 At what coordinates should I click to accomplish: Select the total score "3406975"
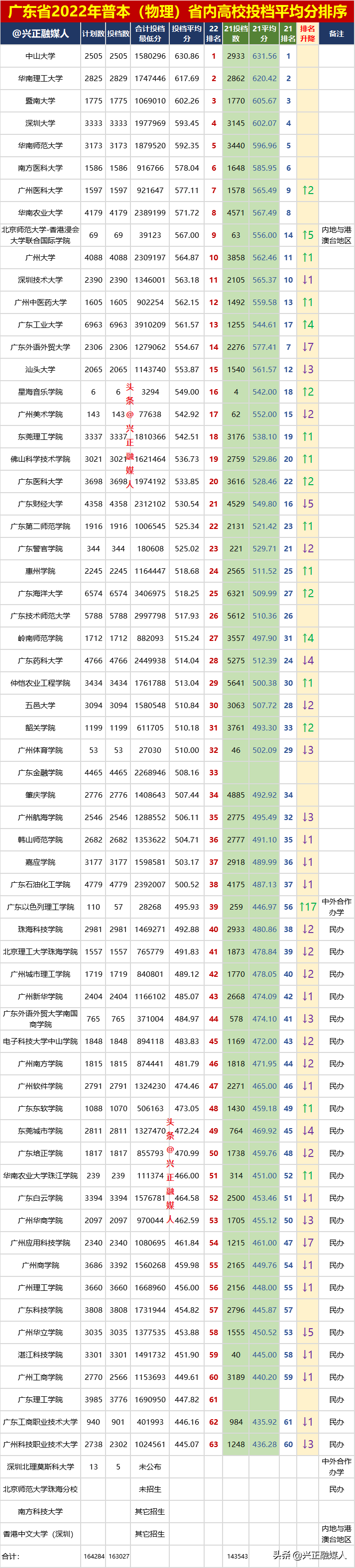tap(150, 594)
